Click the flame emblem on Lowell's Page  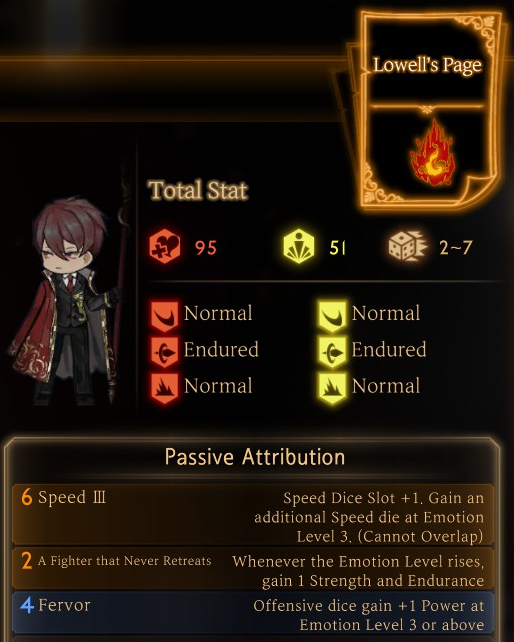pos(432,153)
